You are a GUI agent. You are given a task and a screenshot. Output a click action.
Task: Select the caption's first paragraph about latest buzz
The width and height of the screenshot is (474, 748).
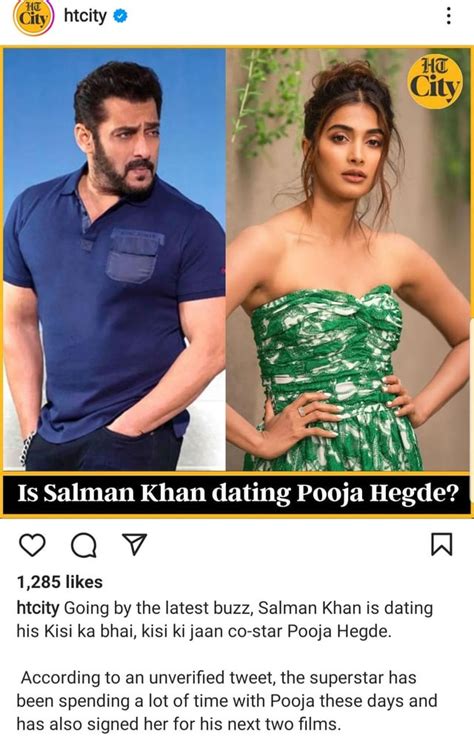pyautogui.click(x=225, y=620)
